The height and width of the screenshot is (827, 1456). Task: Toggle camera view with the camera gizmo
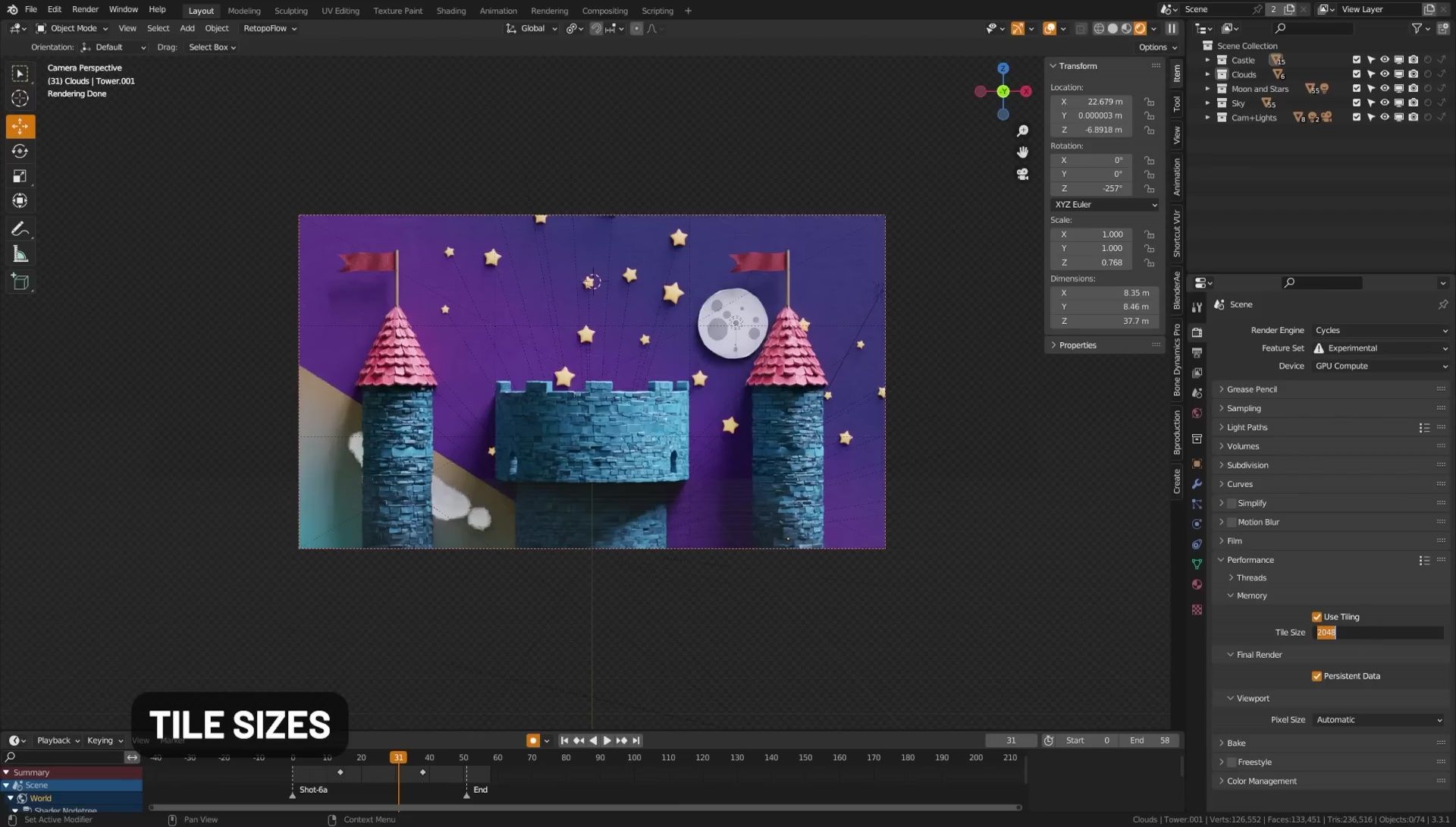click(1023, 175)
